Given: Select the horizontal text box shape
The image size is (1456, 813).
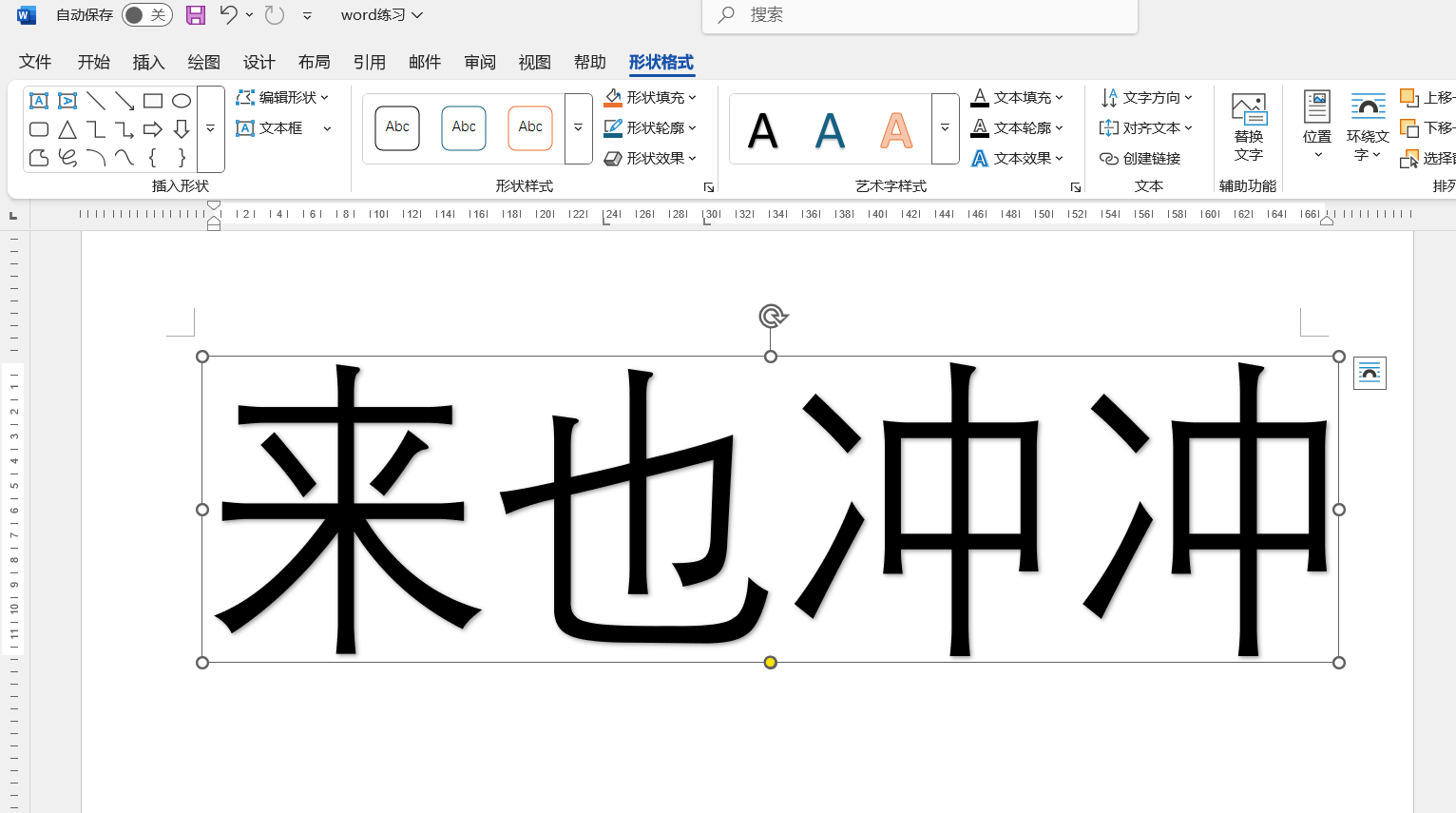Looking at the screenshot, I should point(39,101).
